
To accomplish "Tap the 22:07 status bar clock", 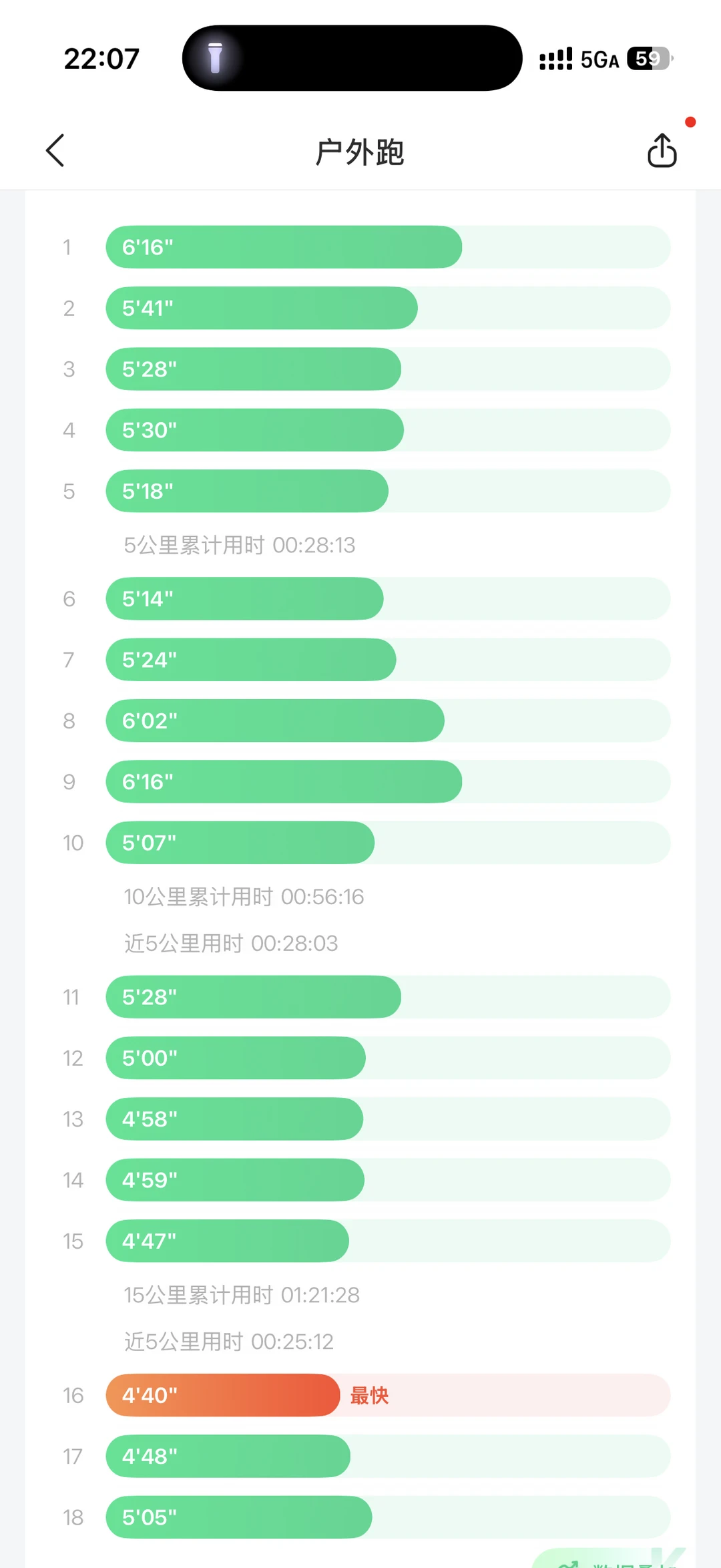I will click(101, 59).
